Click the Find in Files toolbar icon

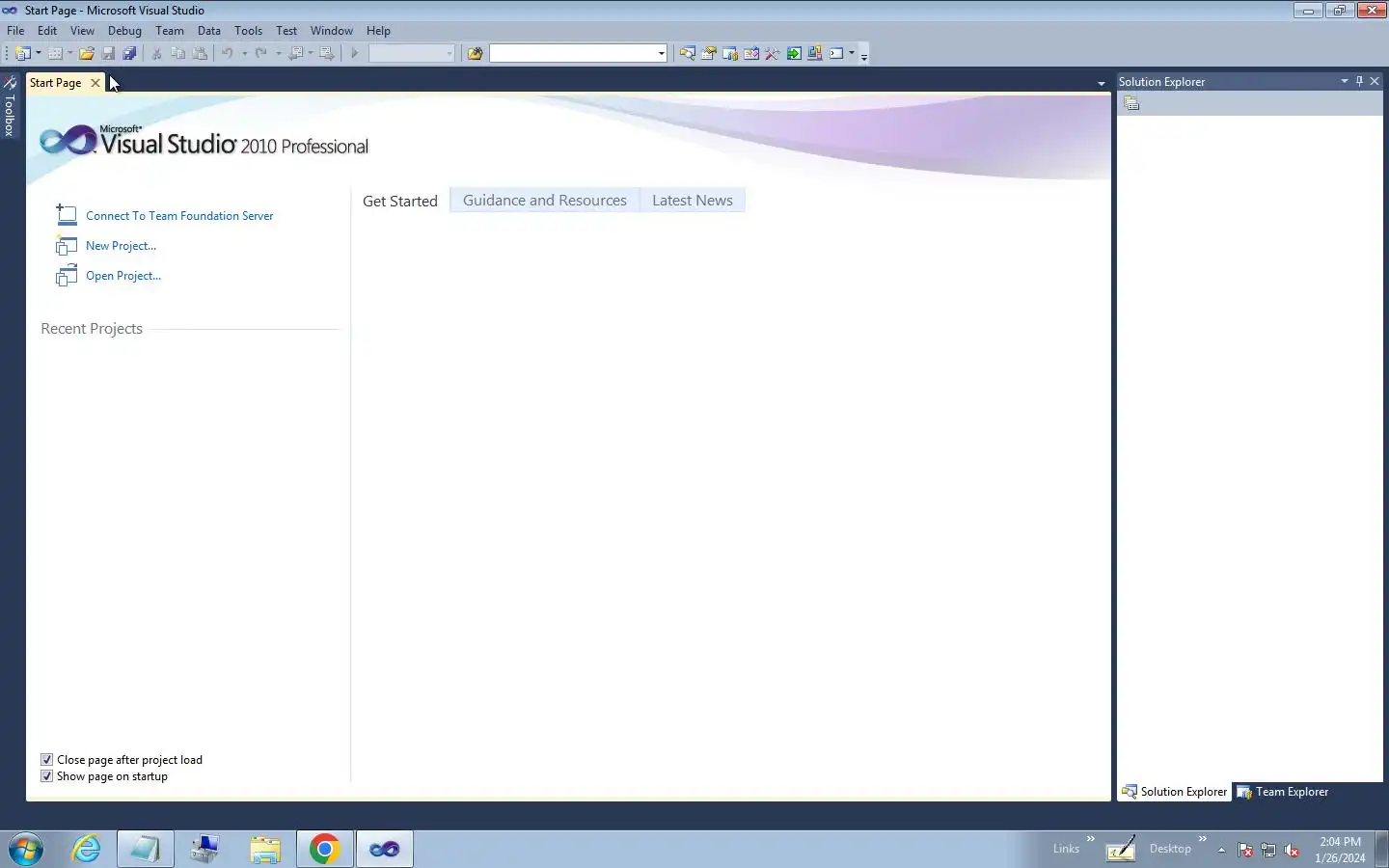pyautogui.click(x=475, y=54)
